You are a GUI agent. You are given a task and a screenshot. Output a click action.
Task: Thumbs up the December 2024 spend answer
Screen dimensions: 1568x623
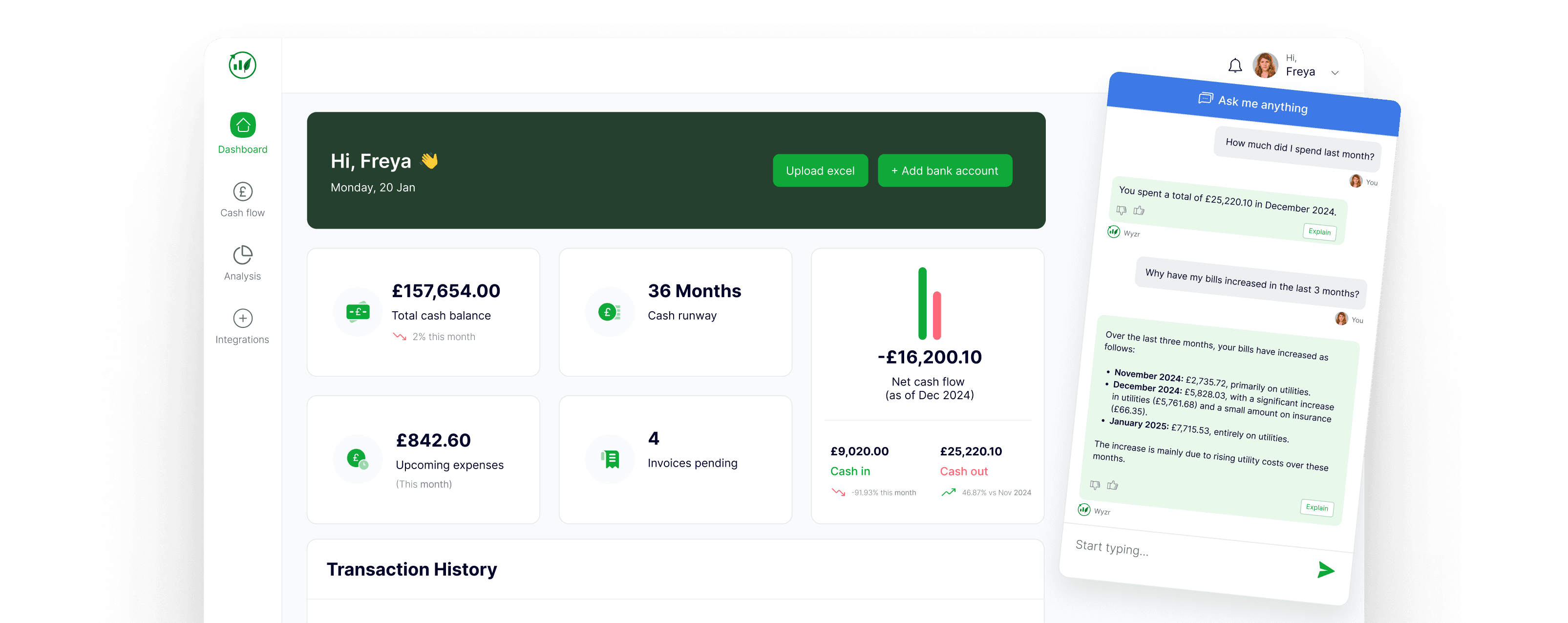click(1139, 211)
